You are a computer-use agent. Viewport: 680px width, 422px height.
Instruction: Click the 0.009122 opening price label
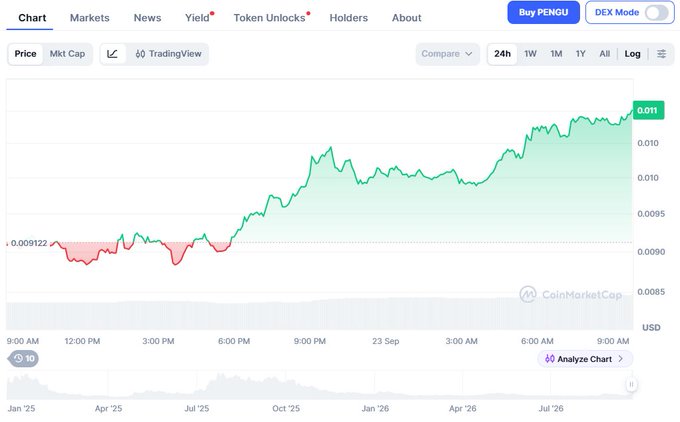[29, 243]
